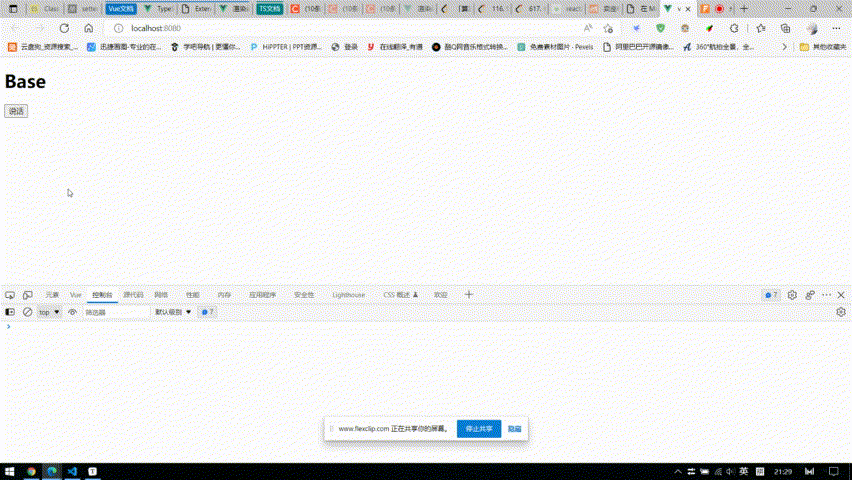Show more bookmarks bar items chevron
The width and height of the screenshot is (852, 480).
tap(784, 47)
